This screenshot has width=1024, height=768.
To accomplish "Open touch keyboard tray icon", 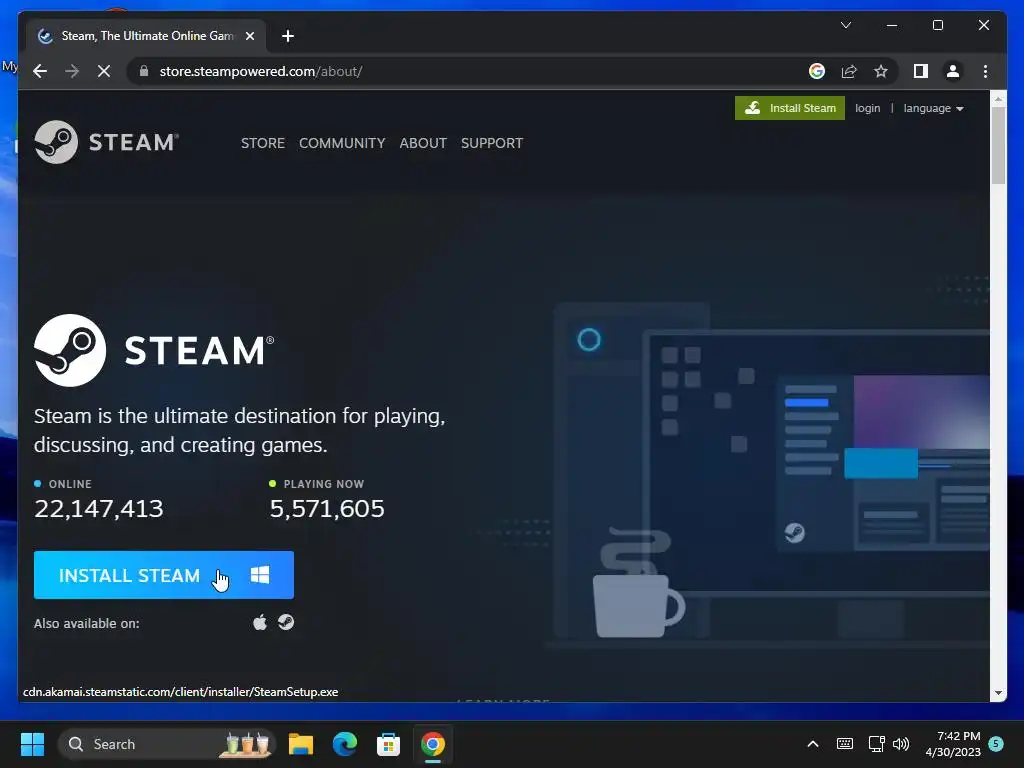I will 844,744.
